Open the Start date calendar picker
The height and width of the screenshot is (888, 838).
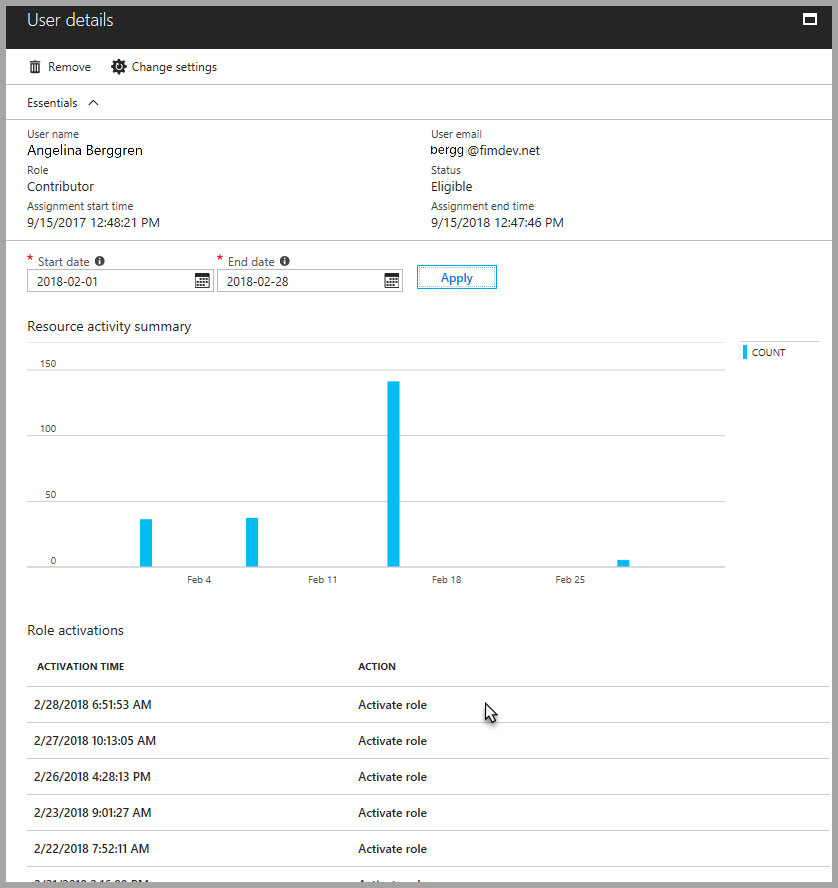202,280
